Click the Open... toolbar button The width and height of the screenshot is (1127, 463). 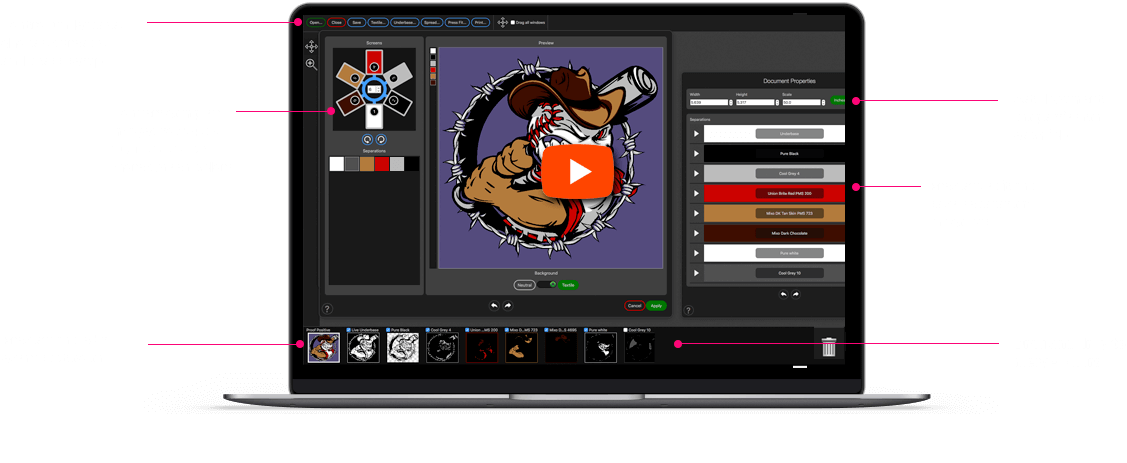[316, 22]
